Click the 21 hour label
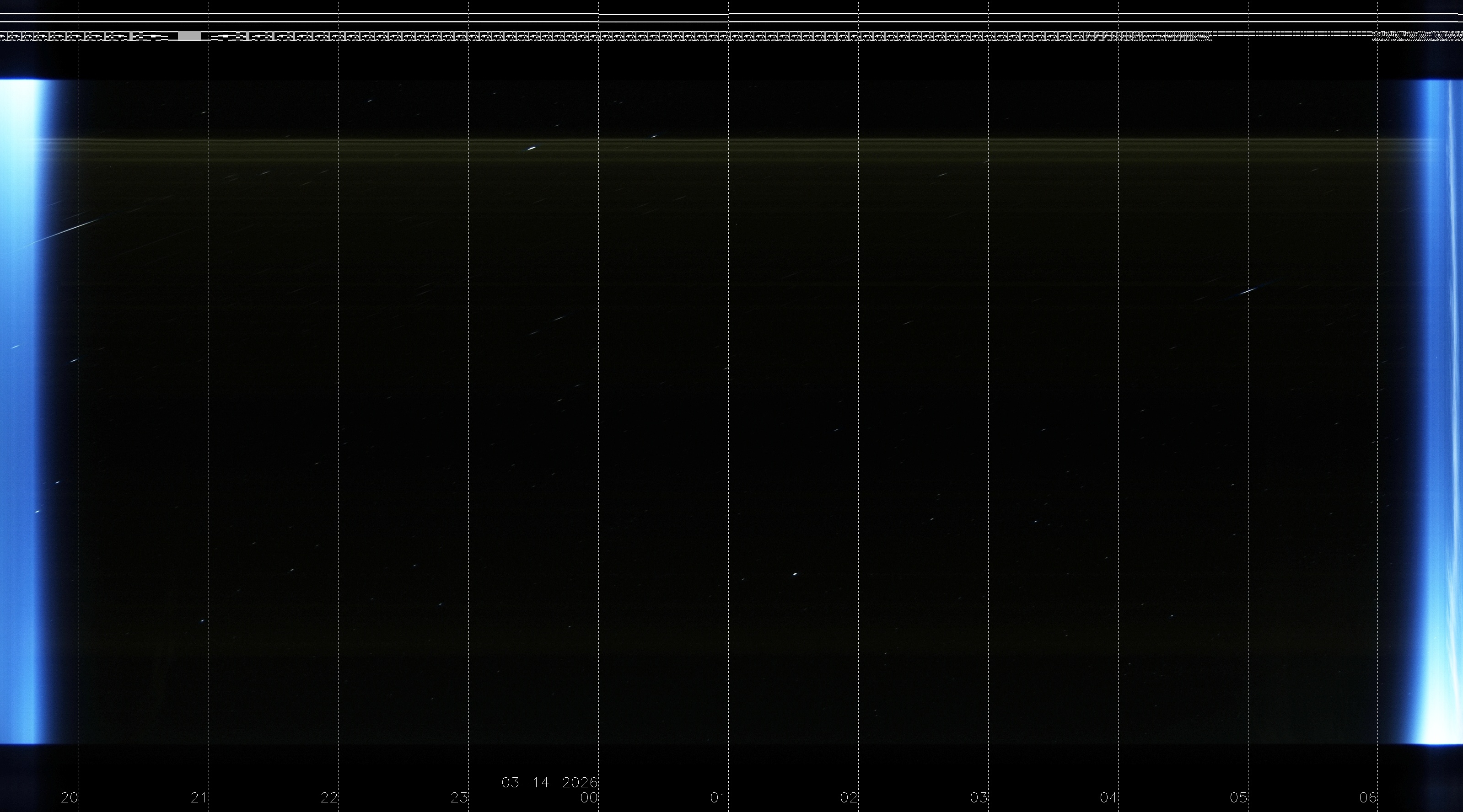Image resolution: width=1463 pixels, height=812 pixels. [x=199, y=797]
